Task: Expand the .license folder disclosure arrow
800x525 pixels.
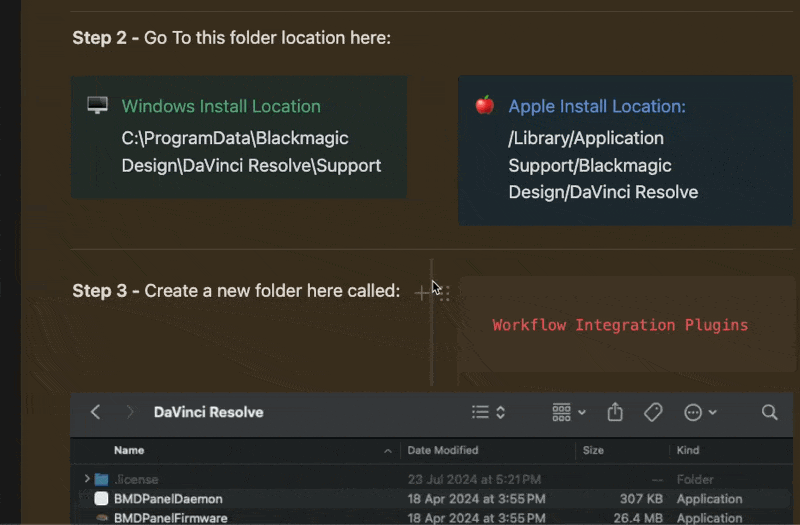Action: (x=87, y=479)
